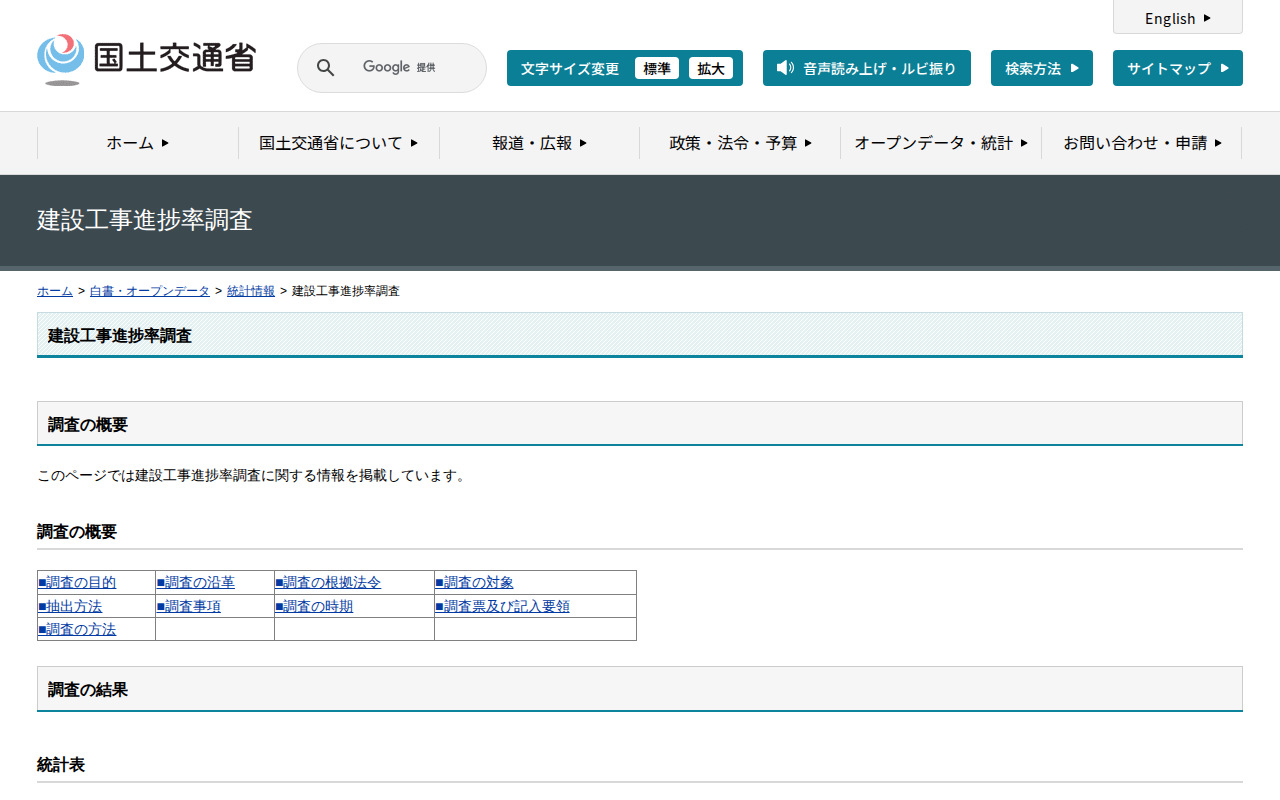The image size is (1280, 800).
Task: Open the サイトマップ page
Action: 1177,68
